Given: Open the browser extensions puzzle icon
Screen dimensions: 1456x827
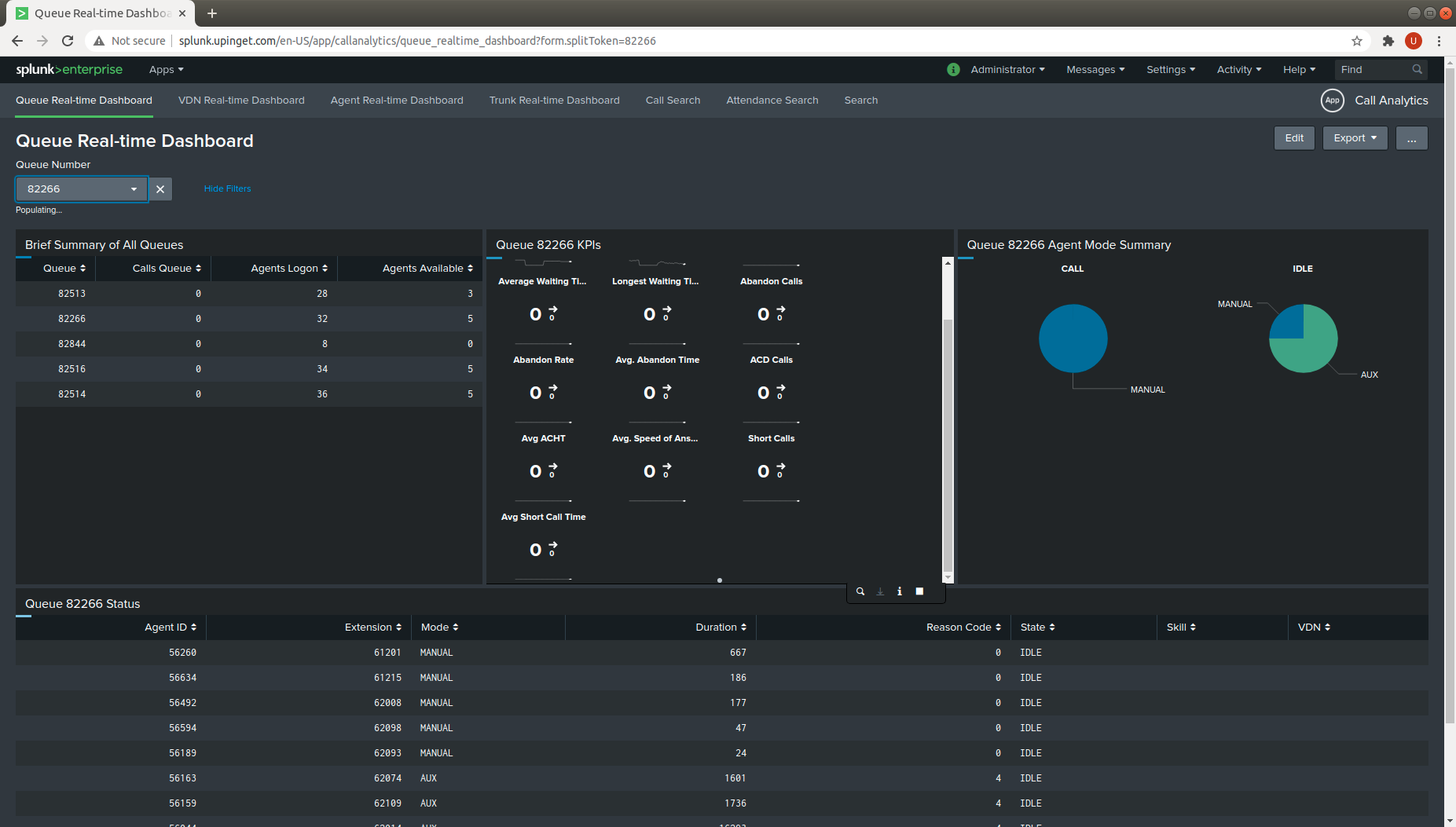Looking at the screenshot, I should point(1388,41).
